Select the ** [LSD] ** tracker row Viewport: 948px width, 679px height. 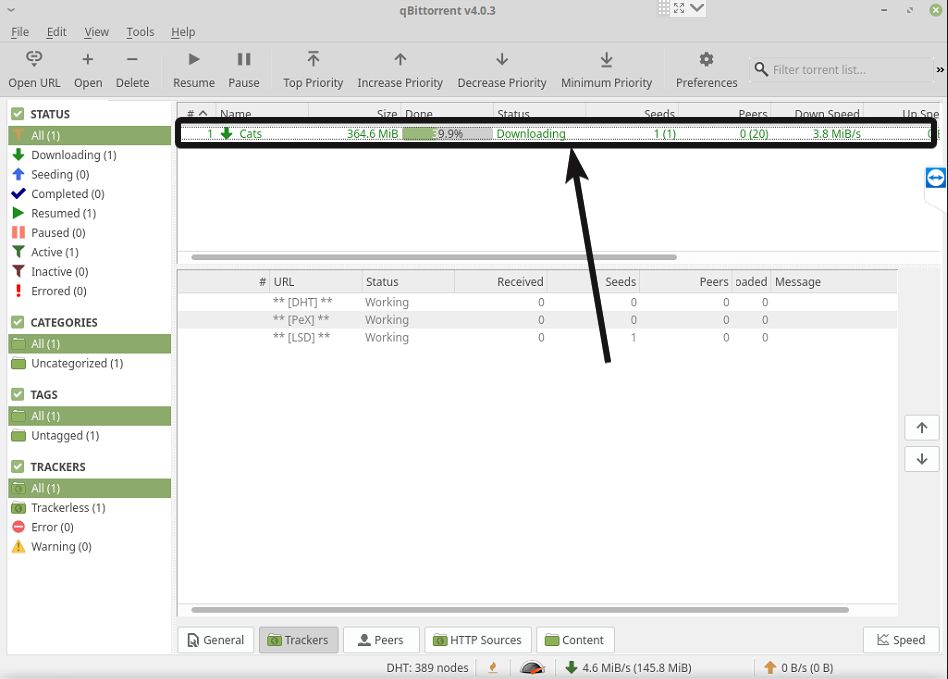coord(537,337)
